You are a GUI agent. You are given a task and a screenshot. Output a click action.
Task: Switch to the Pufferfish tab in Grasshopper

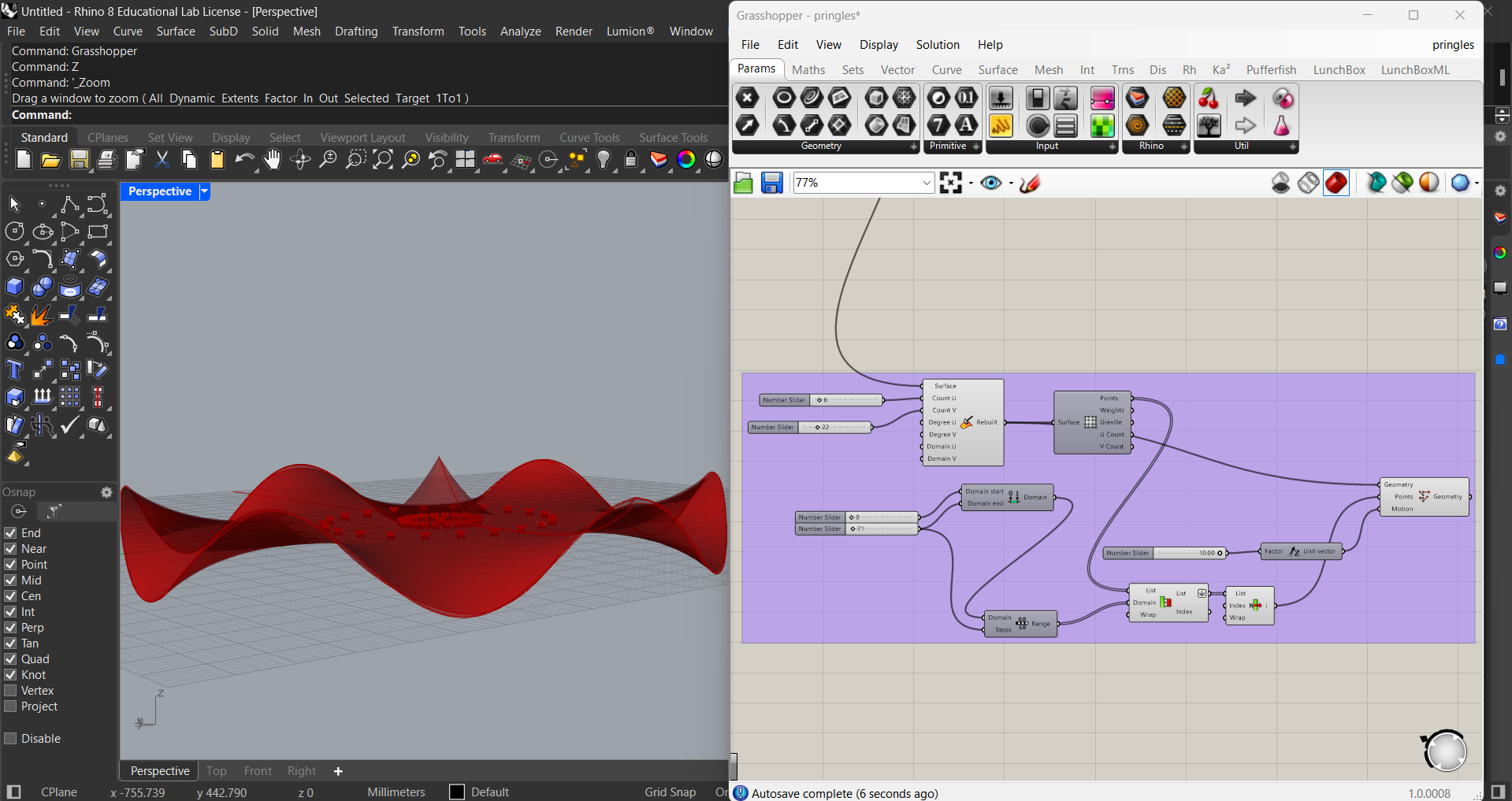[1271, 69]
